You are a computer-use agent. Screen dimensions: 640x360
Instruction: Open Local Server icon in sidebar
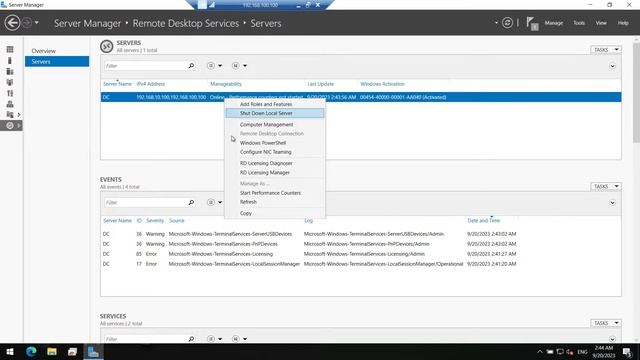click(10, 60)
